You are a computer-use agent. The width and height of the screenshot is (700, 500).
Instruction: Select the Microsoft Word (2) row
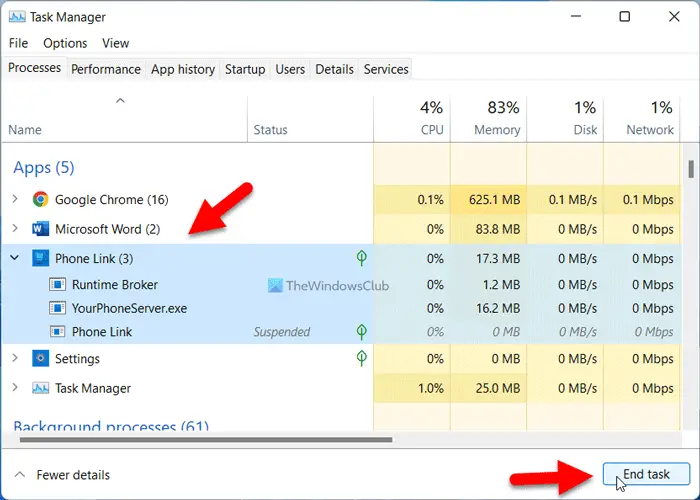tap(342, 229)
